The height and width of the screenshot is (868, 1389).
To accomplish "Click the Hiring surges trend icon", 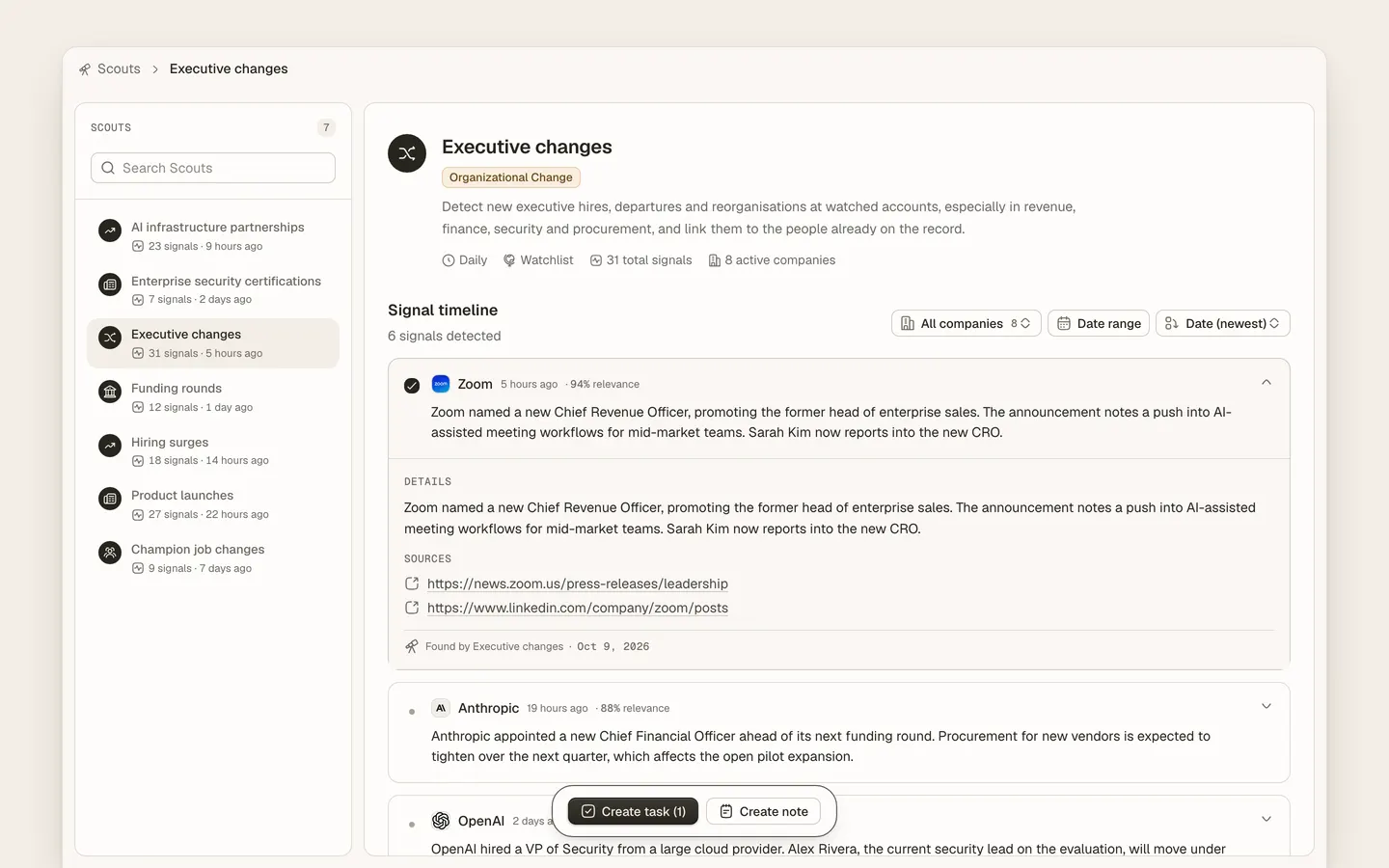I will pyautogui.click(x=110, y=446).
